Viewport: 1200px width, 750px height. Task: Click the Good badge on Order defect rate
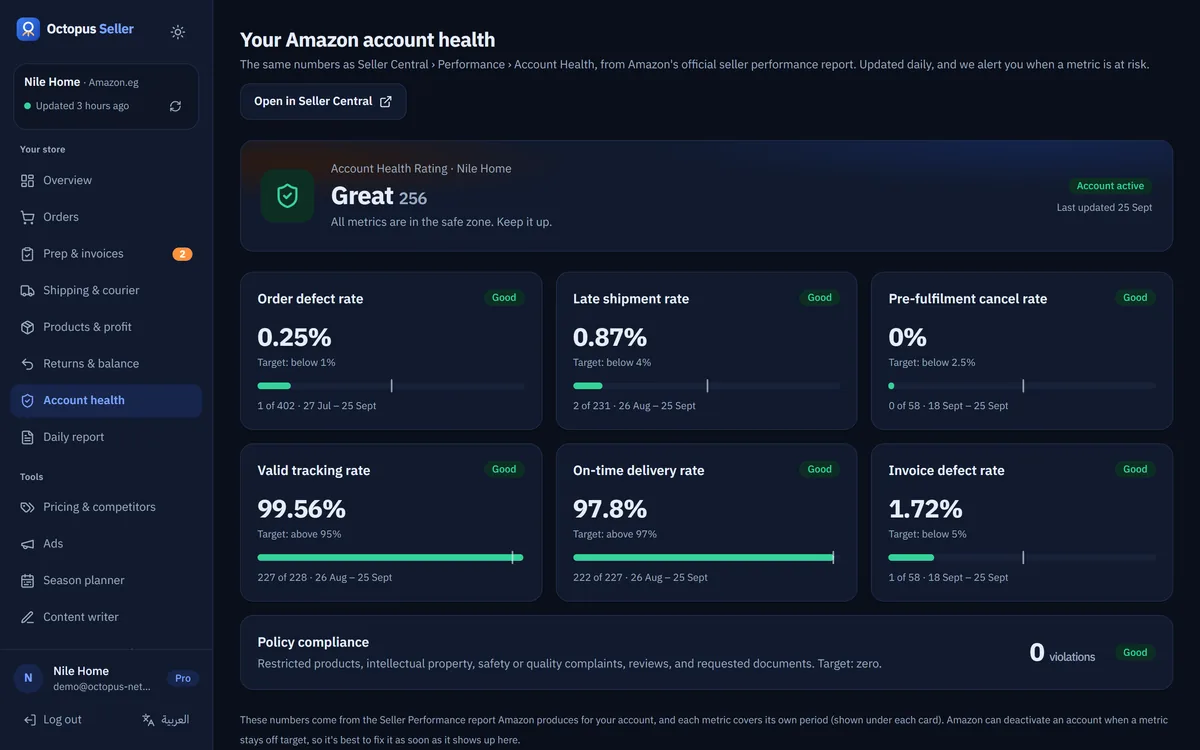pyautogui.click(x=504, y=298)
